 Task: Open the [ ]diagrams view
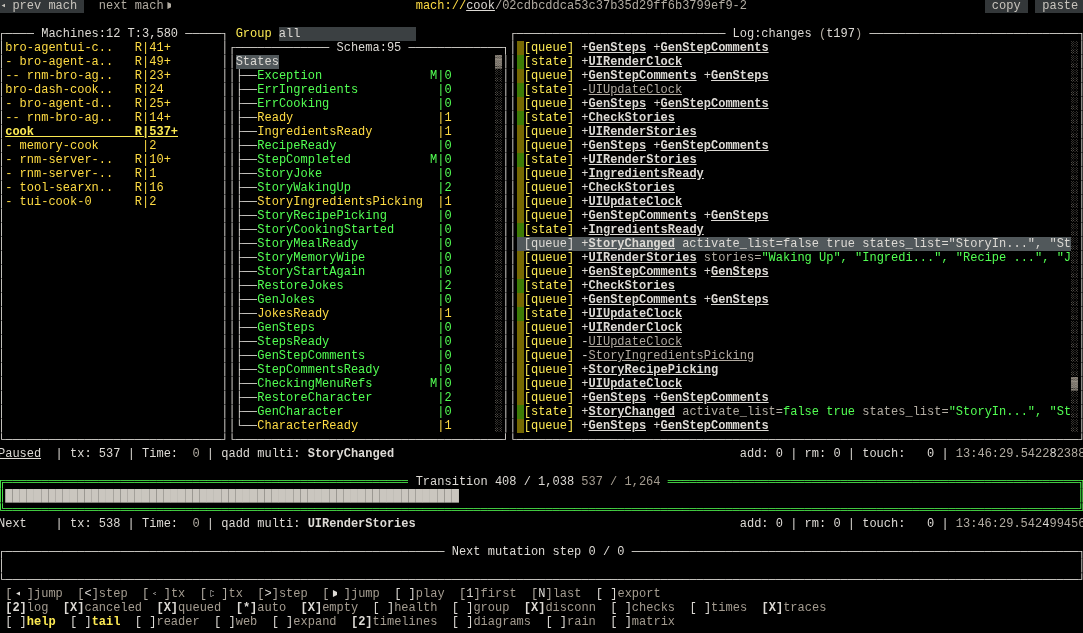pyautogui.click(x=492, y=620)
